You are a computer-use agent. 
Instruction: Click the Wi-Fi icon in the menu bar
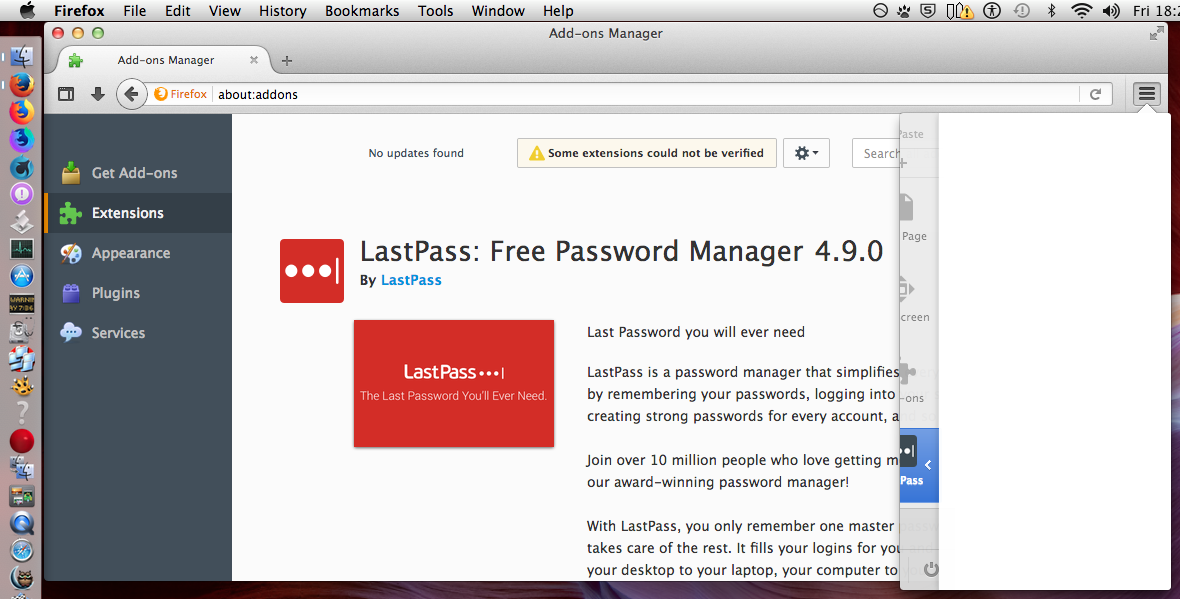pos(1081,11)
